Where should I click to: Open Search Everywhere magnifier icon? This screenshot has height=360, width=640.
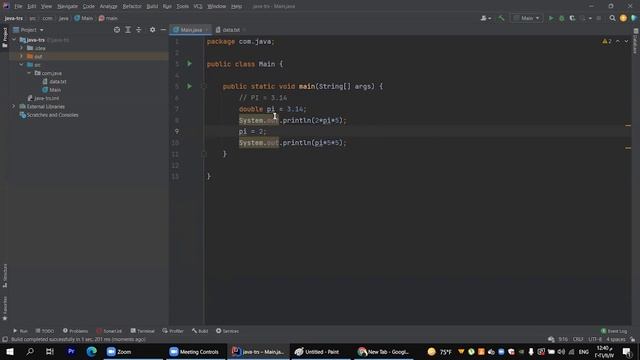click(x=612, y=18)
